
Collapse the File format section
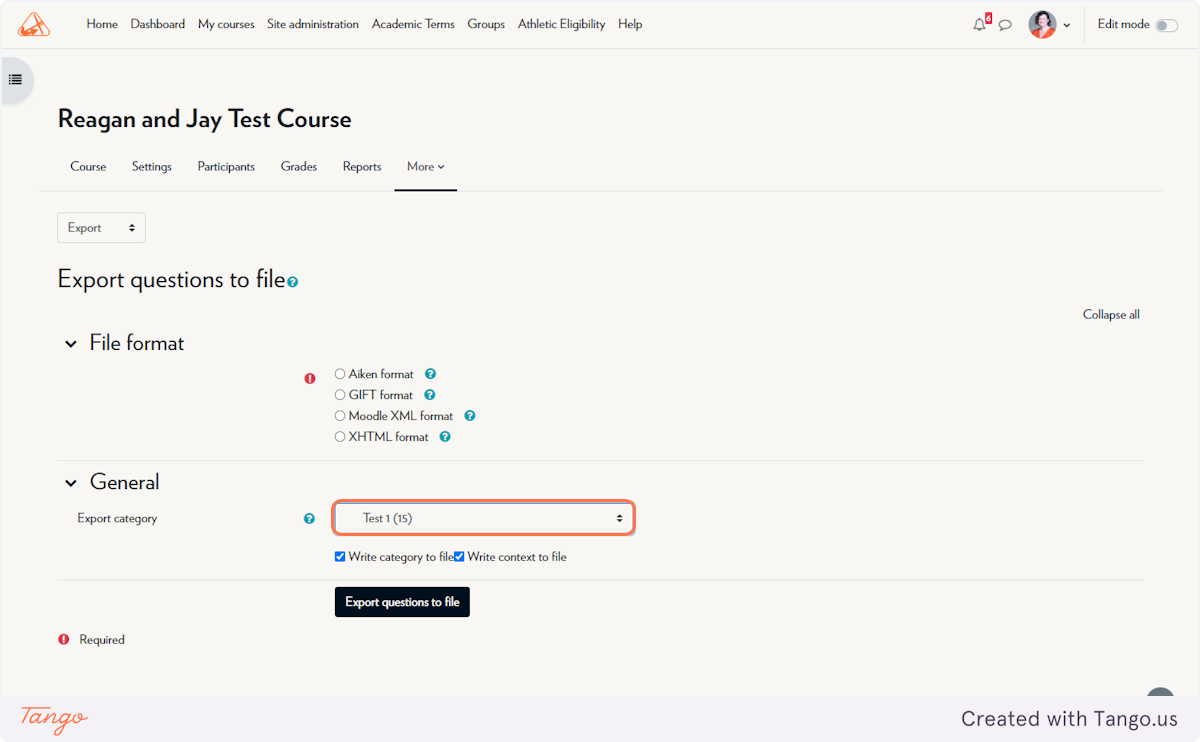[71, 344]
